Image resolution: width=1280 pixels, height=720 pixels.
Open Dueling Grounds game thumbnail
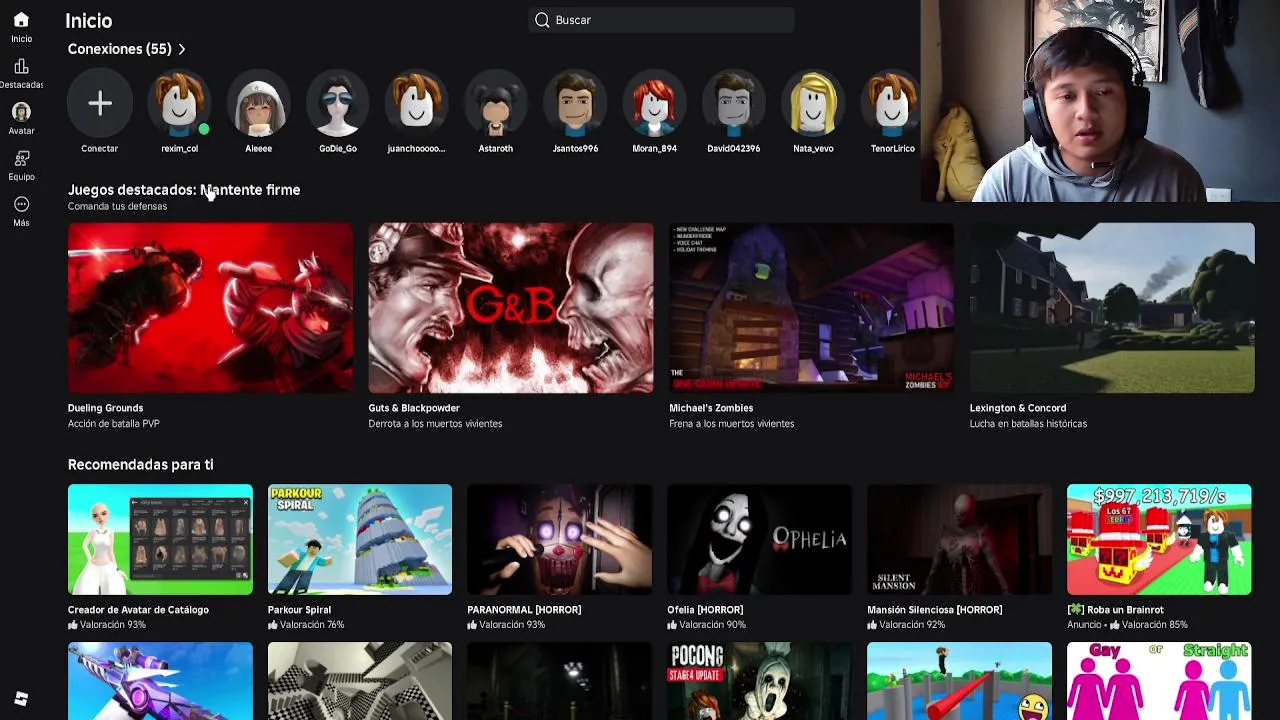click(x=210, y=308)
